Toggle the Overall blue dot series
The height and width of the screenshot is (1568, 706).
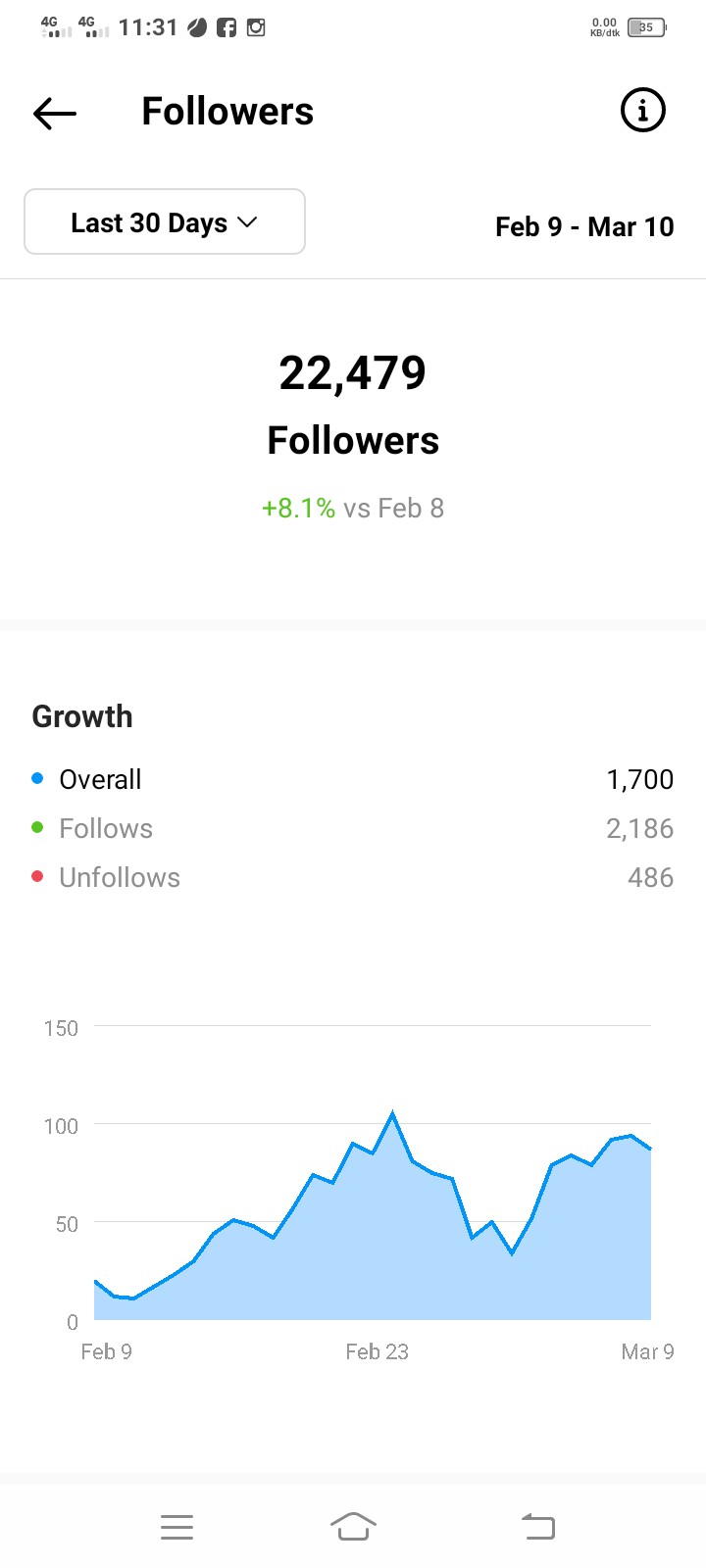pos(37,778)
